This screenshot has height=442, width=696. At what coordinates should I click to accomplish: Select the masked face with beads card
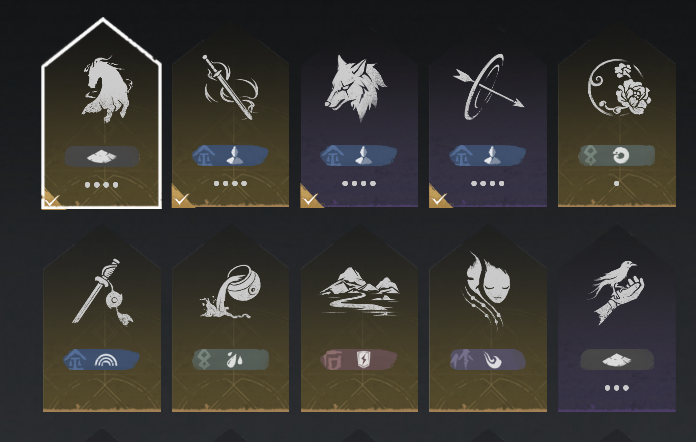tap(488, 318)
